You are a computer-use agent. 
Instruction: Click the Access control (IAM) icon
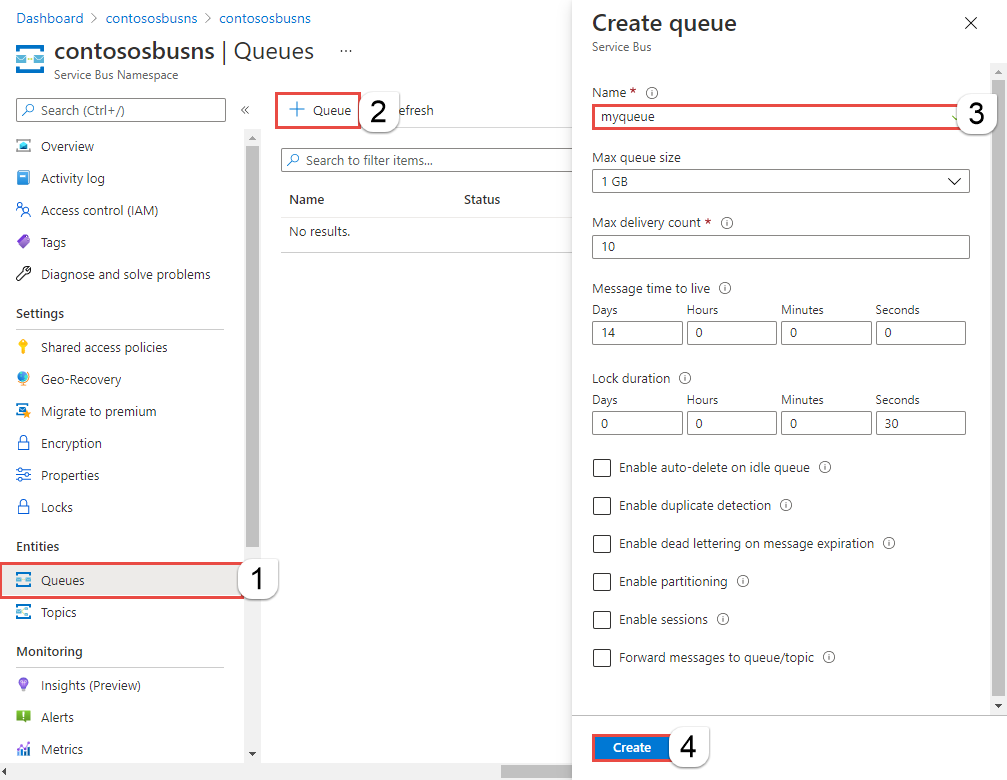coord(24,210)
